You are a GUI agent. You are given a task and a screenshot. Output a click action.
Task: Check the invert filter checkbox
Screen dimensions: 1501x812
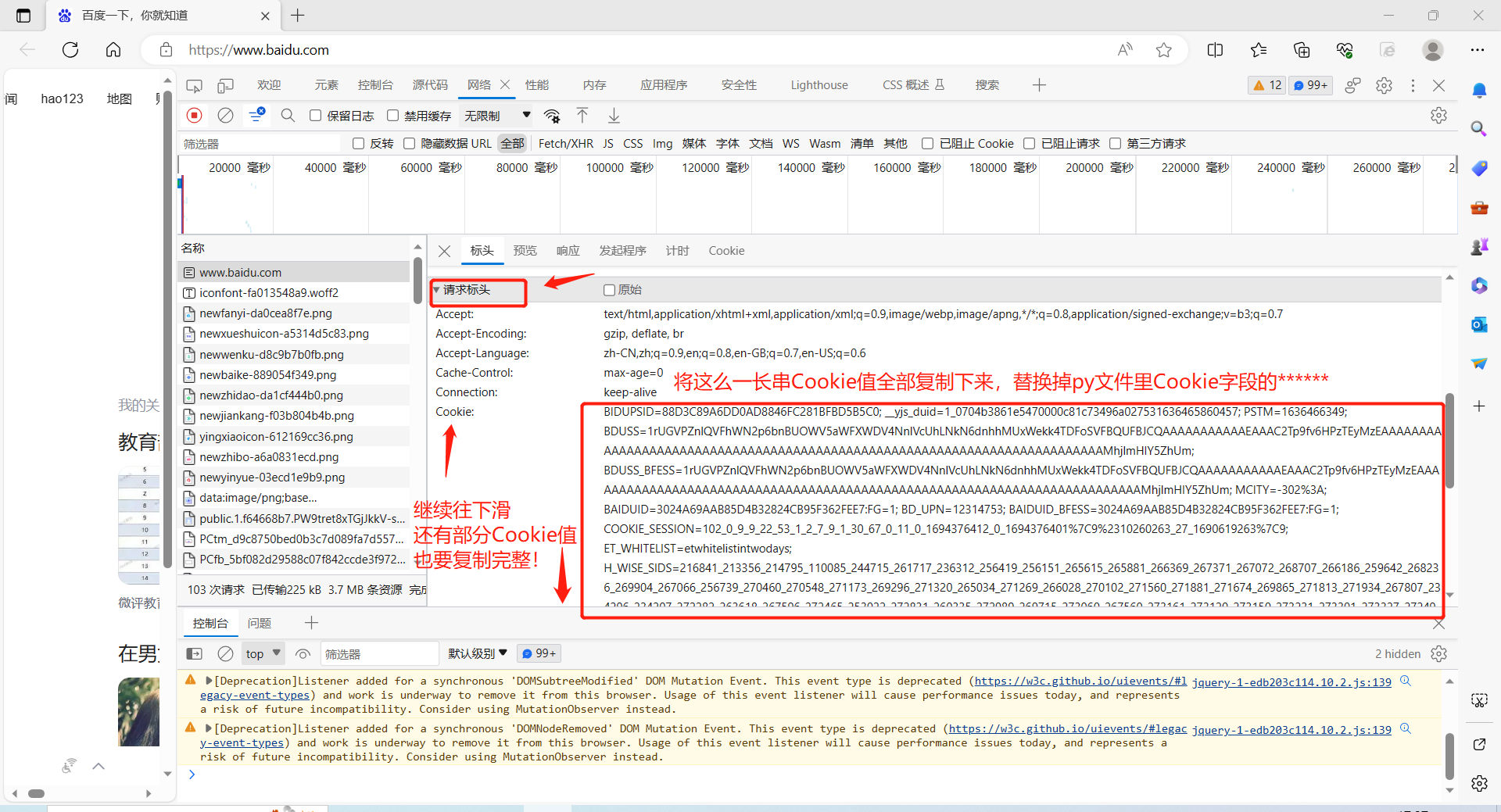pyautogui.click(x=358, y=143)
